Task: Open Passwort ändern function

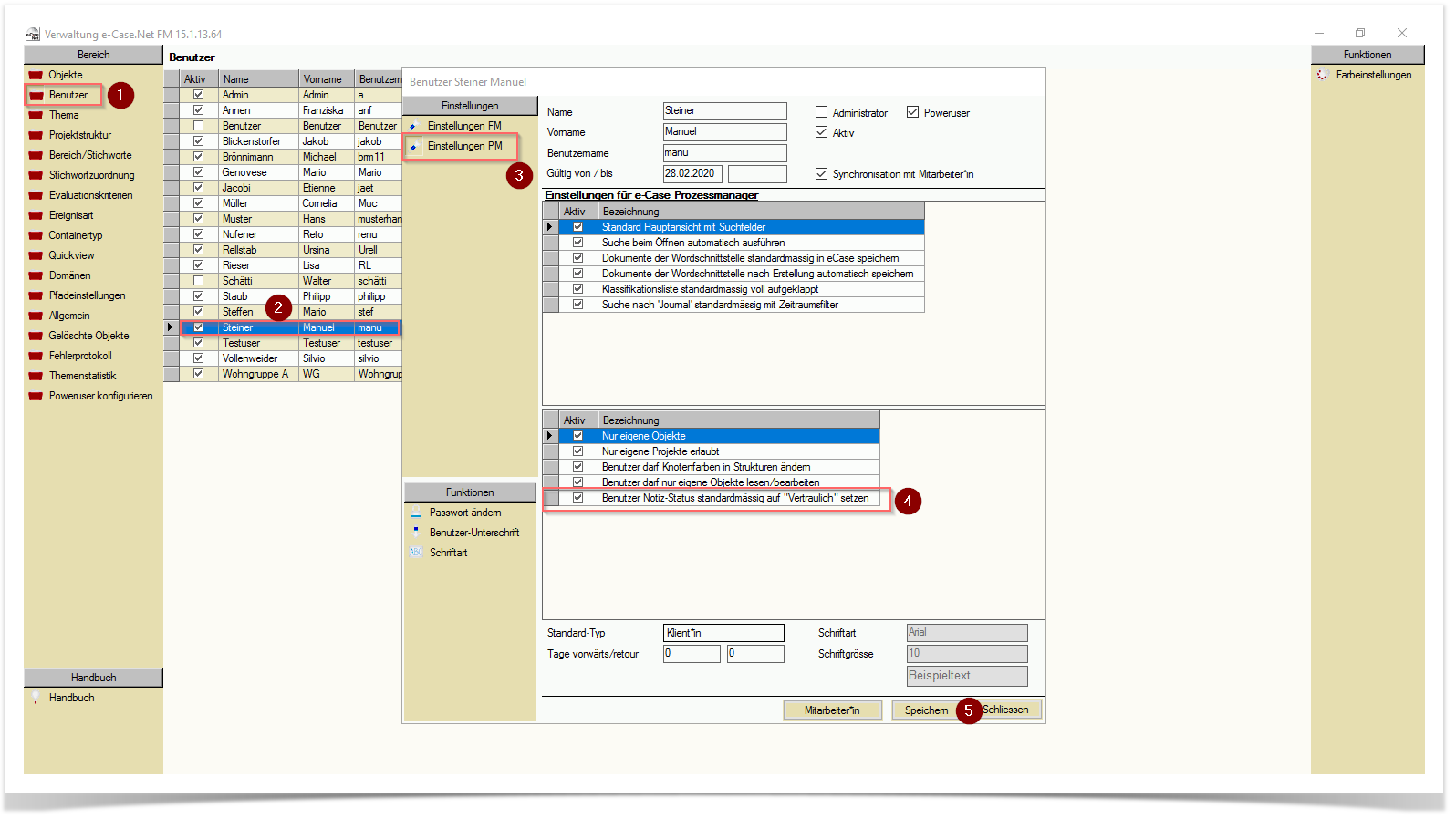Action: click(x=465, y=513)
